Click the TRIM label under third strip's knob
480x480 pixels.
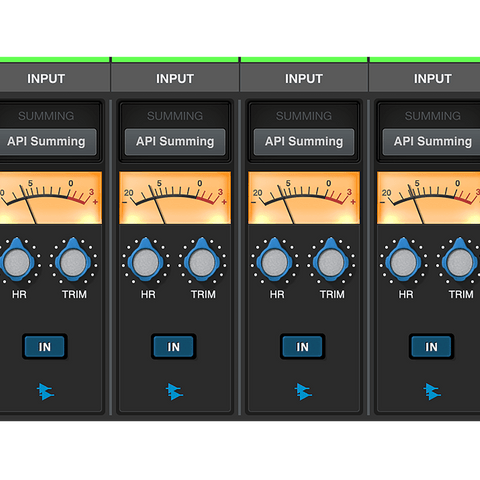pos(332,294)
